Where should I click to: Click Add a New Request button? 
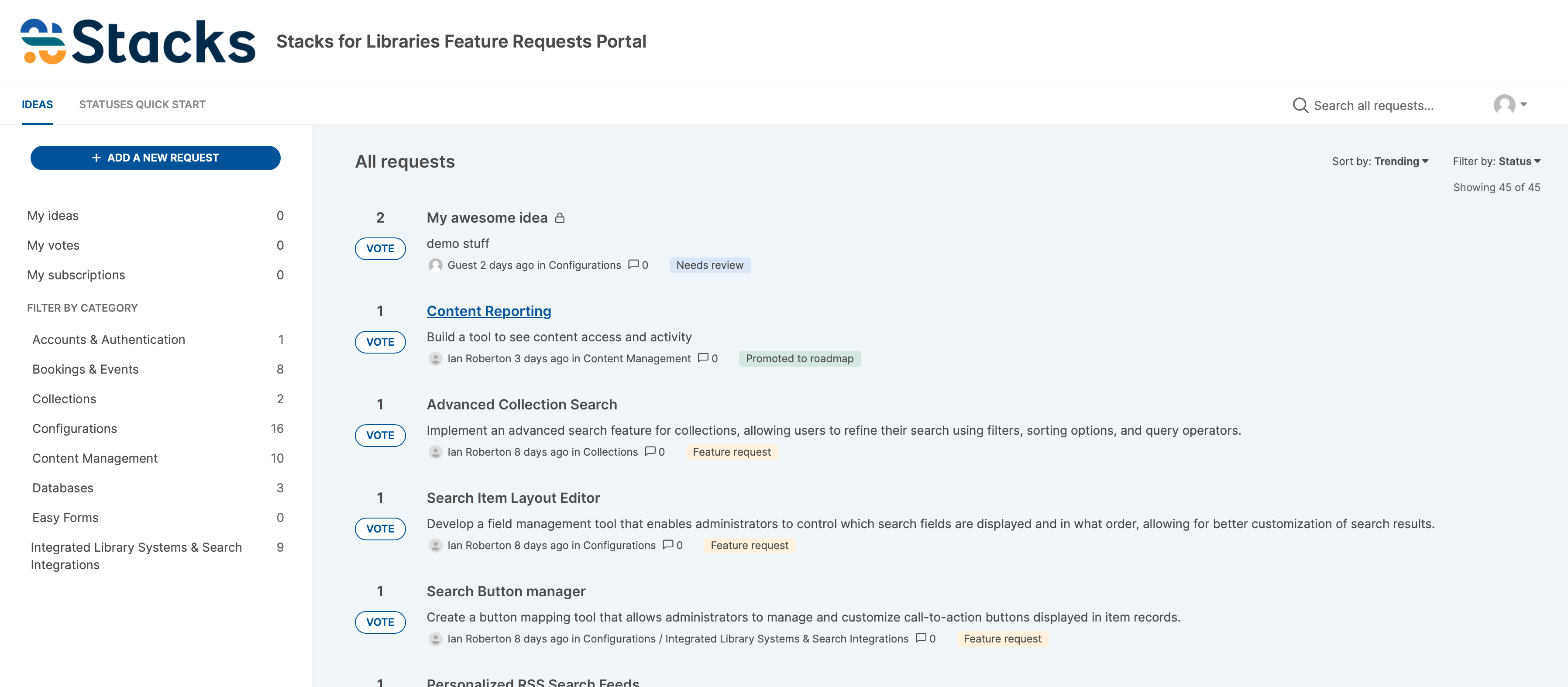155,158
